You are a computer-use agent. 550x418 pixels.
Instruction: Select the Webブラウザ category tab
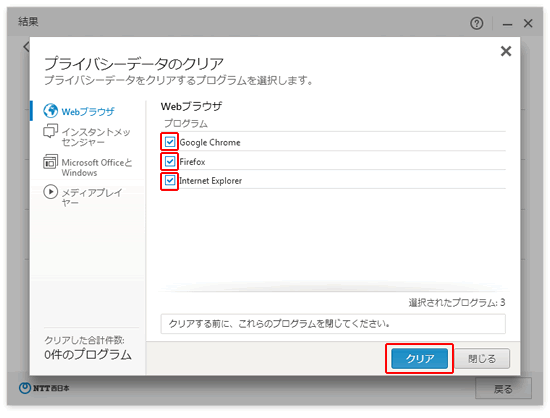click(88, 112)
